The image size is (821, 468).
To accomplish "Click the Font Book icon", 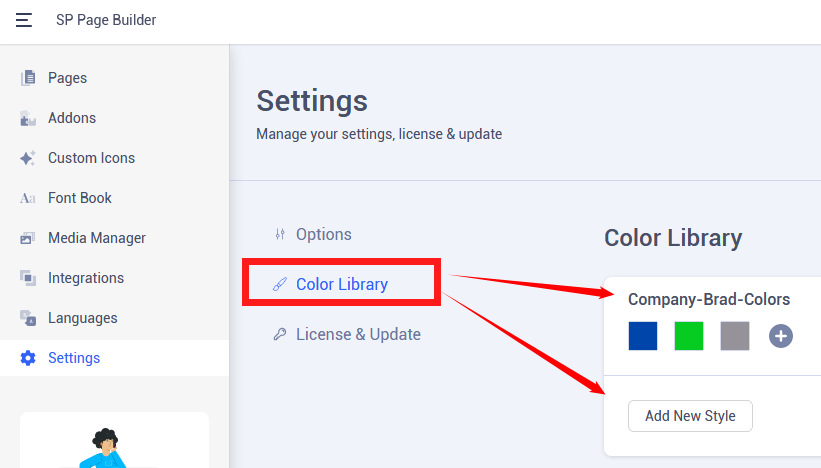I will 28,198.
